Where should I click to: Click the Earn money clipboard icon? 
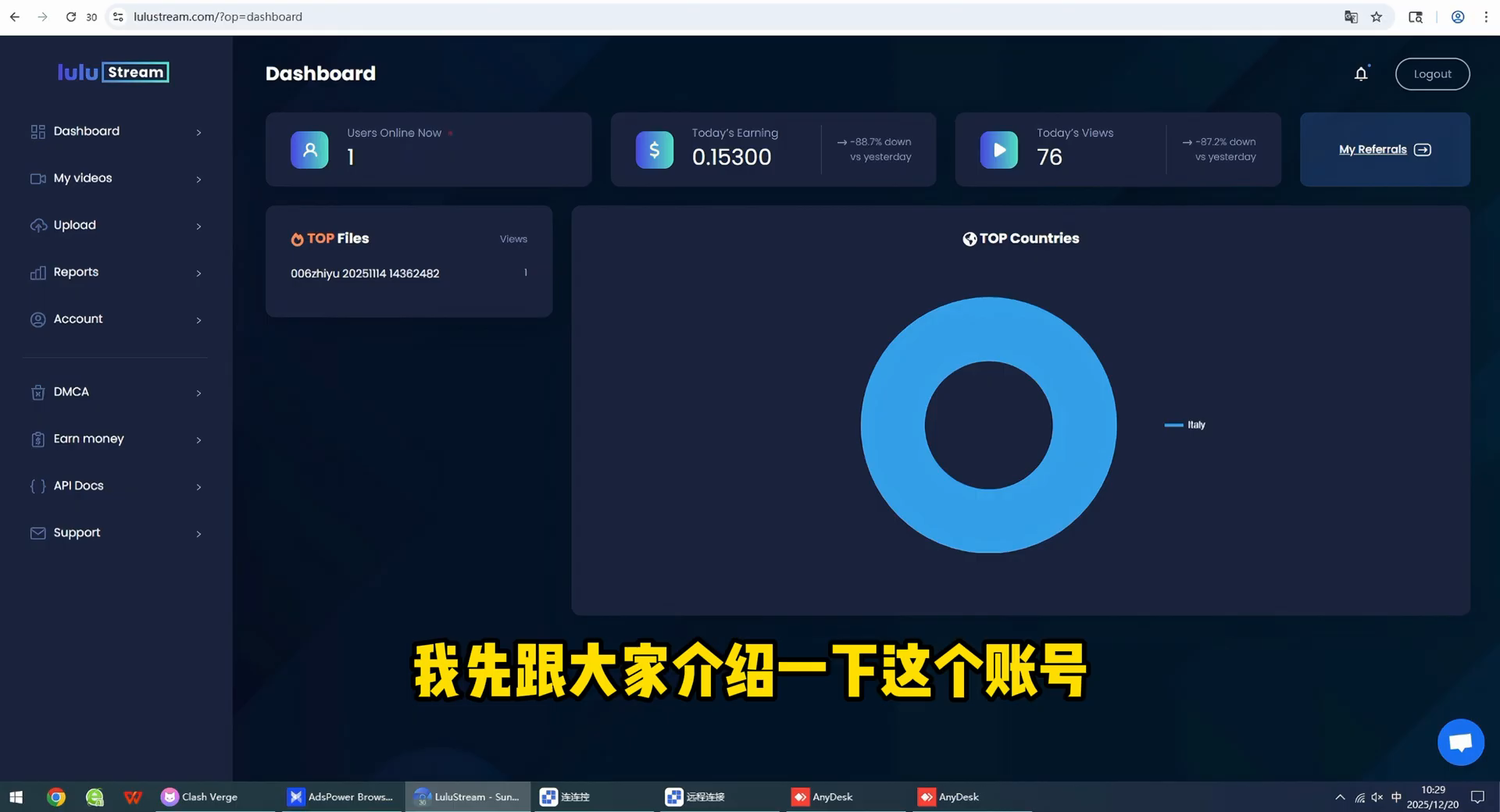37,439
